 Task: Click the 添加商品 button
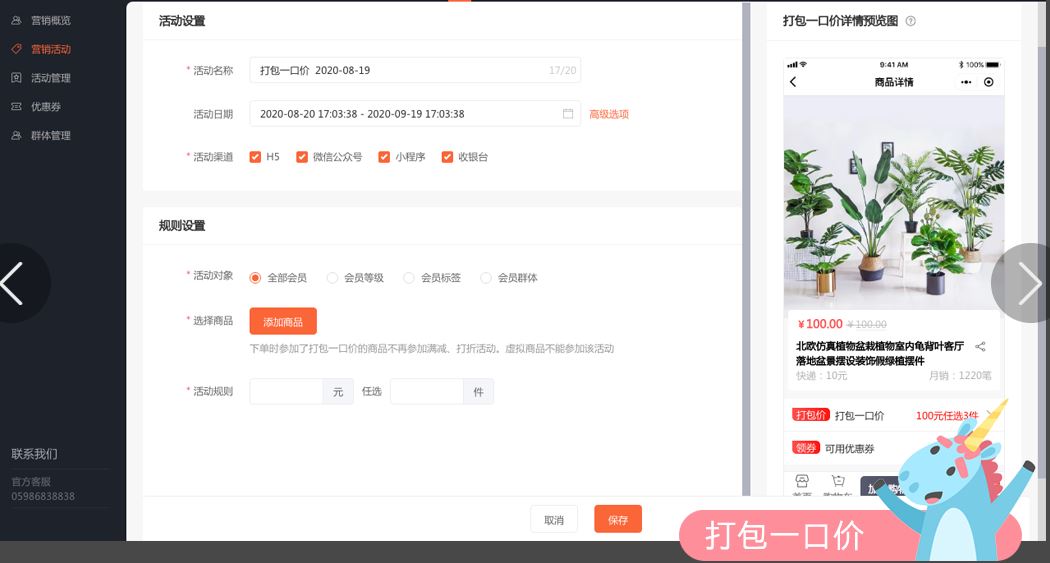point(283,321)
